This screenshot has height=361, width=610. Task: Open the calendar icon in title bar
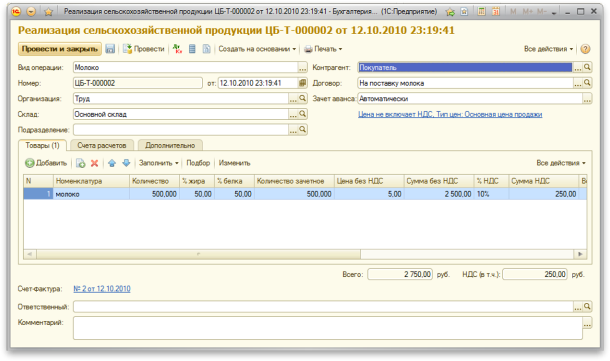coord(496,12)
